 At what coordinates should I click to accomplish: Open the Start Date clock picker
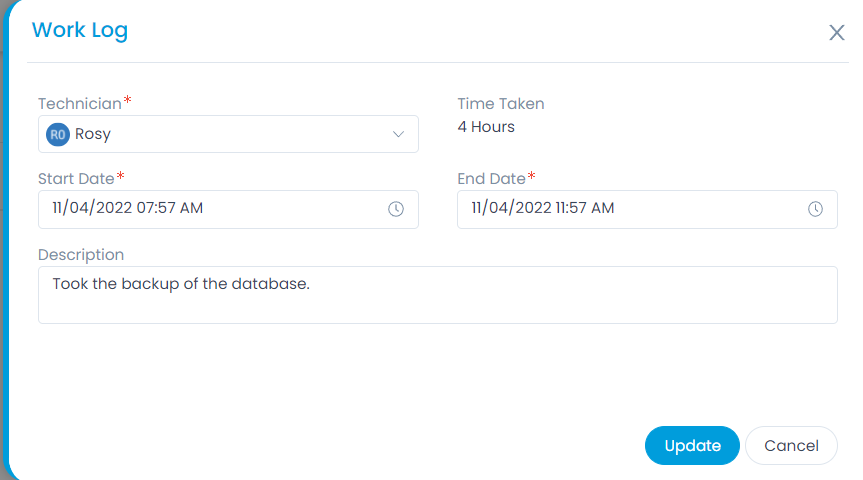tap(396, 209)
